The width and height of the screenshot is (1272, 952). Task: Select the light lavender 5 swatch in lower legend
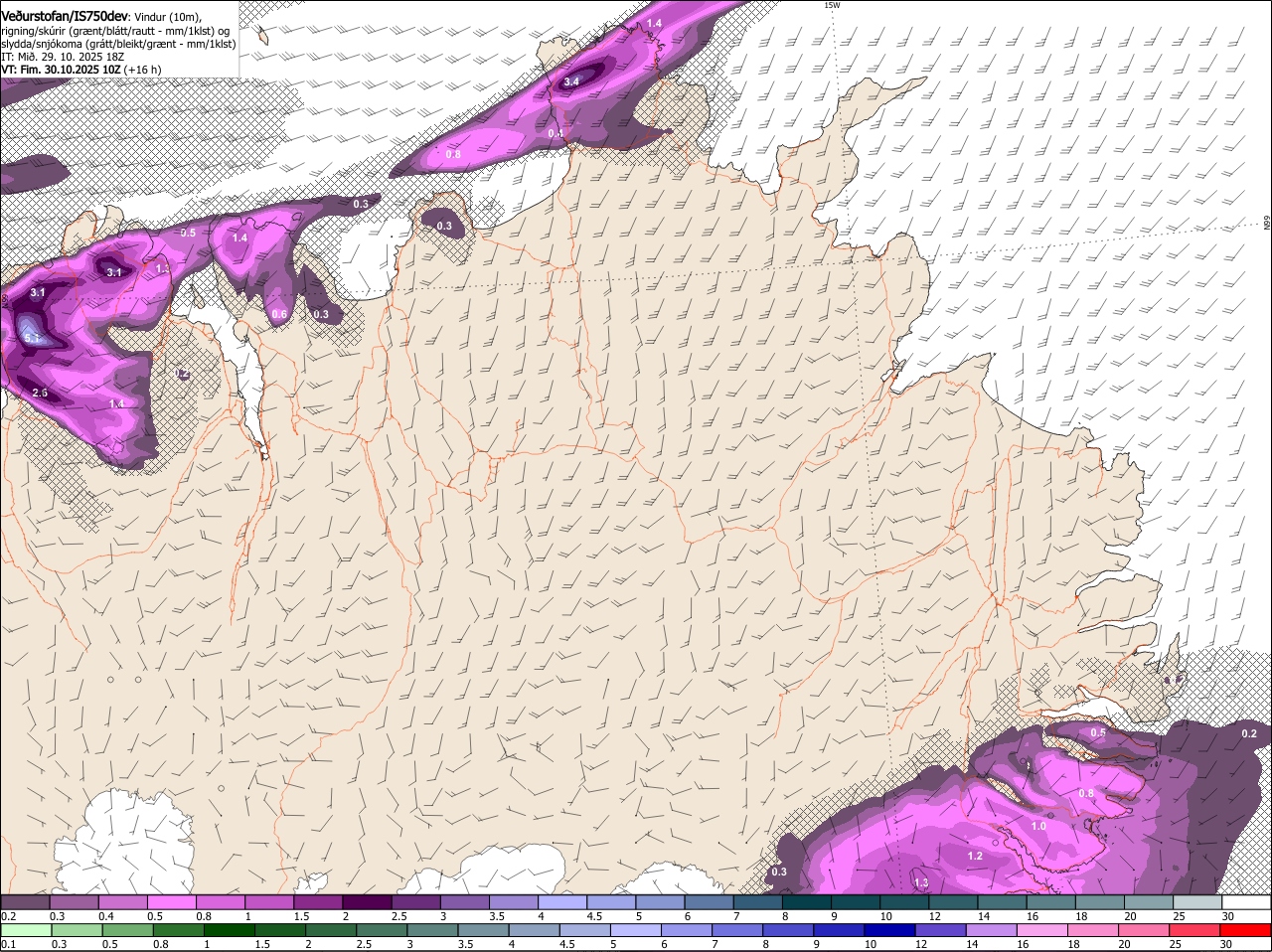(635, 930)
